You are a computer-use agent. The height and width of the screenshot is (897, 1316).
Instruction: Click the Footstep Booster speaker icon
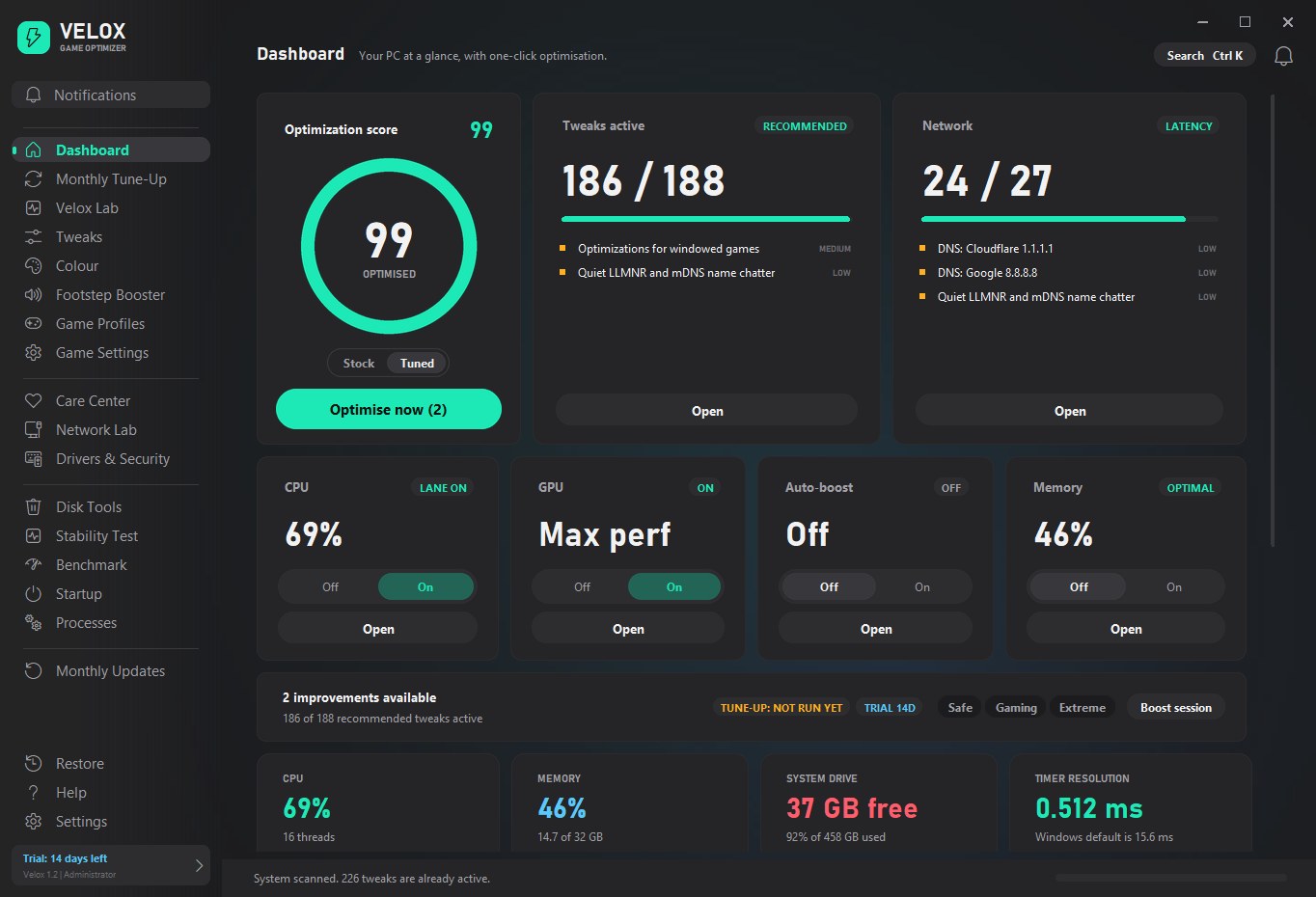pos(33,295)
